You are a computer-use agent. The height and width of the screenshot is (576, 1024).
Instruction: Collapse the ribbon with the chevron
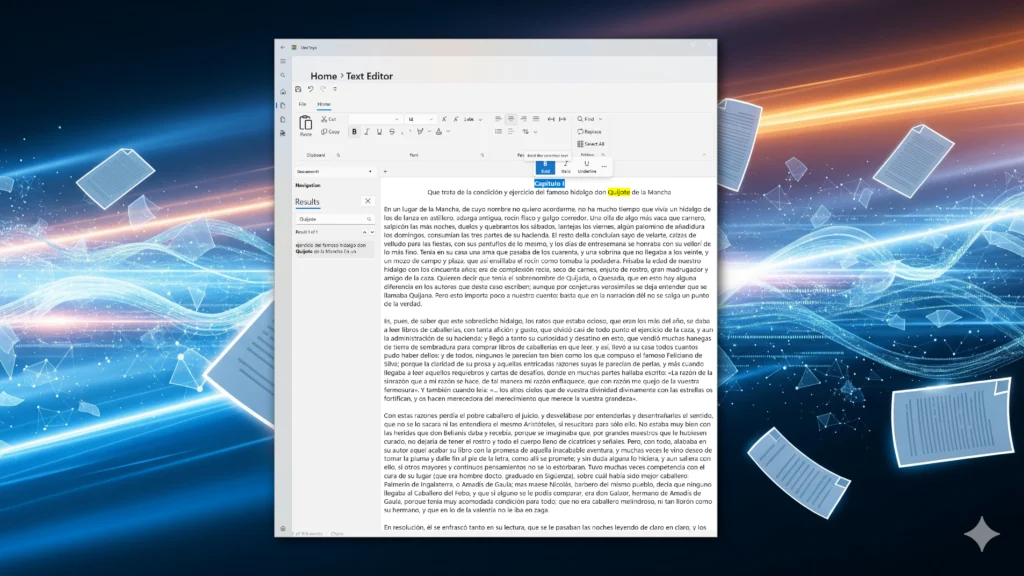[x=704, y=155]
